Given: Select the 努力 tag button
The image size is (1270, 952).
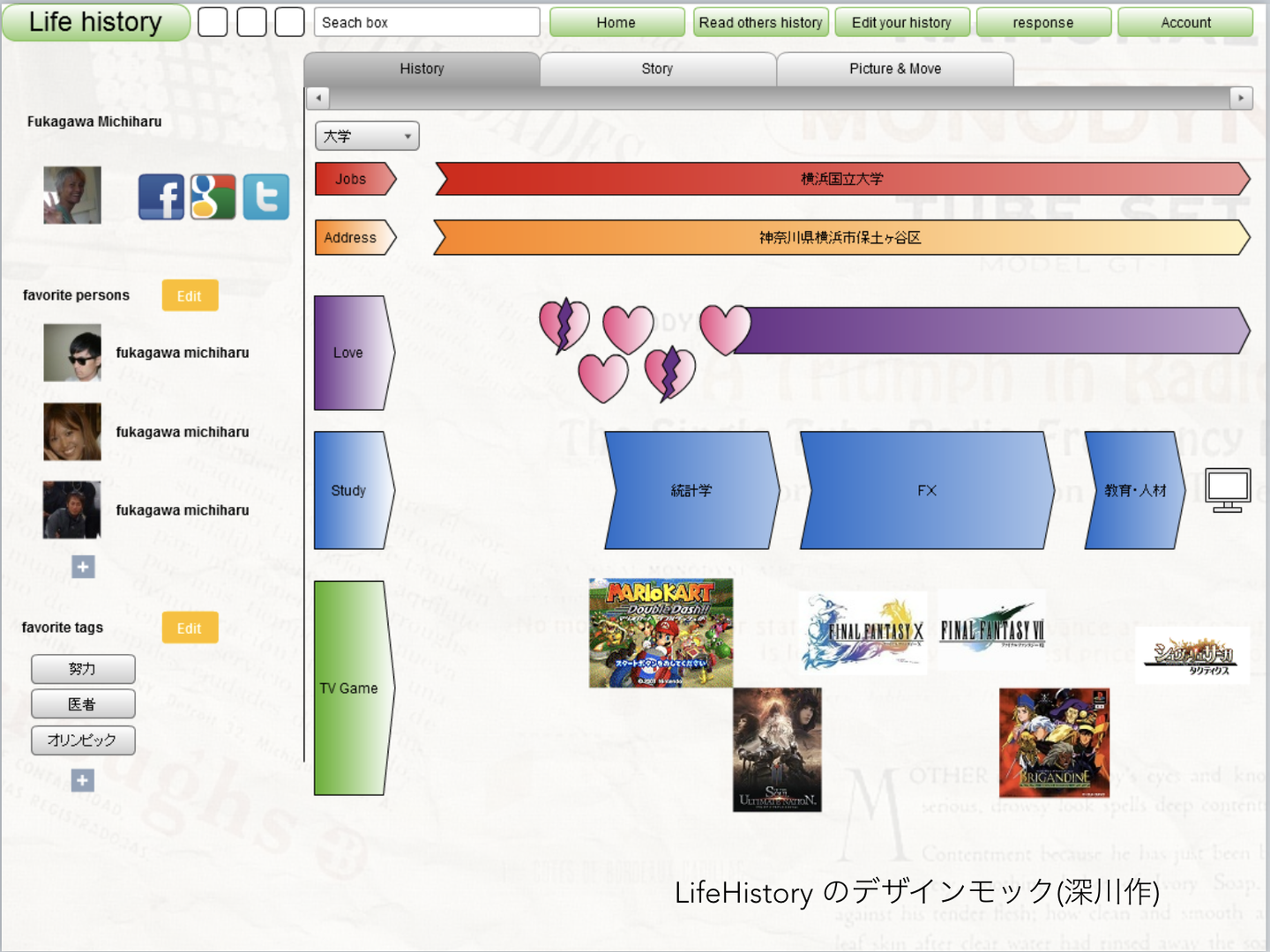Looking at the screenshot, I should tap(83, 669).
